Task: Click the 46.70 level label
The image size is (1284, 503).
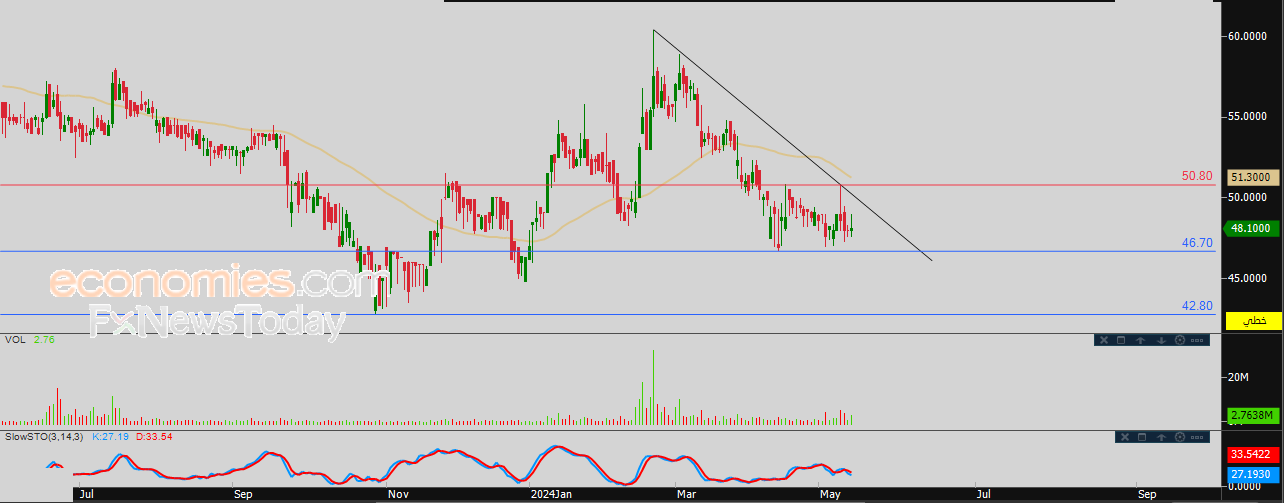Action: 1197,242
